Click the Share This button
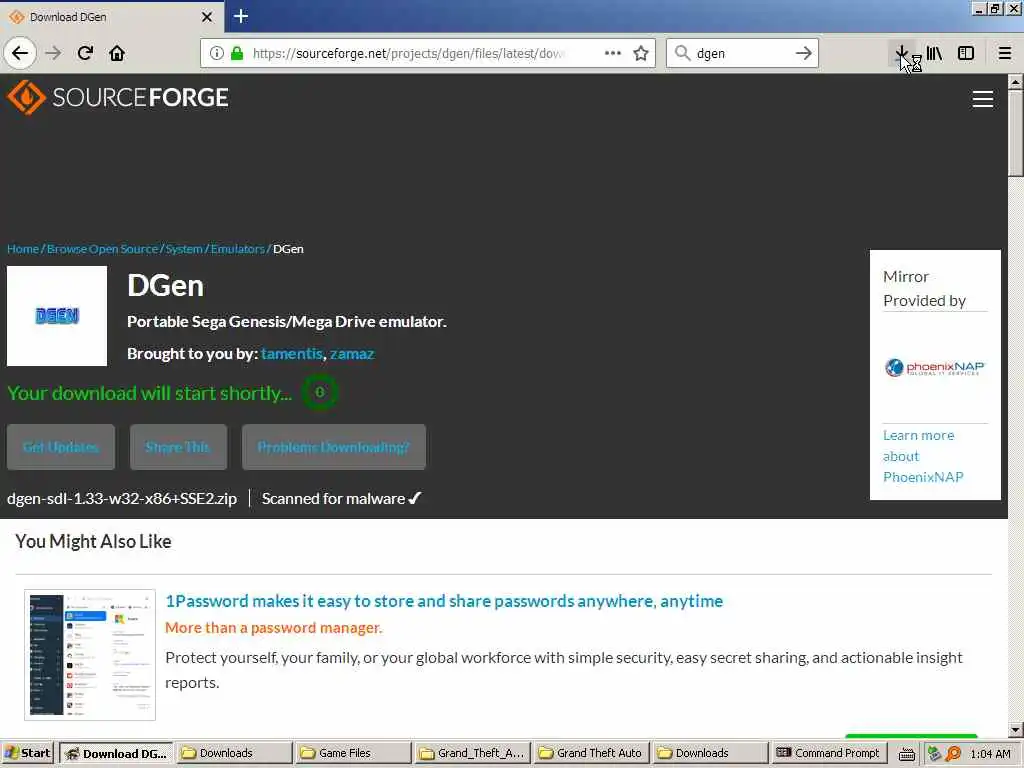Viewport: 1024px width, 768px height. 178,447
